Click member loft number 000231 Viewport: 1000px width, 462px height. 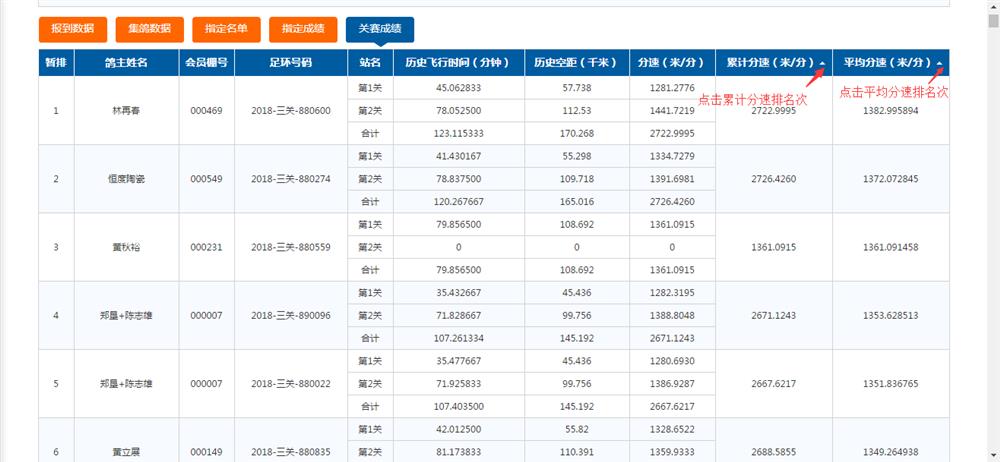point(206,247)
